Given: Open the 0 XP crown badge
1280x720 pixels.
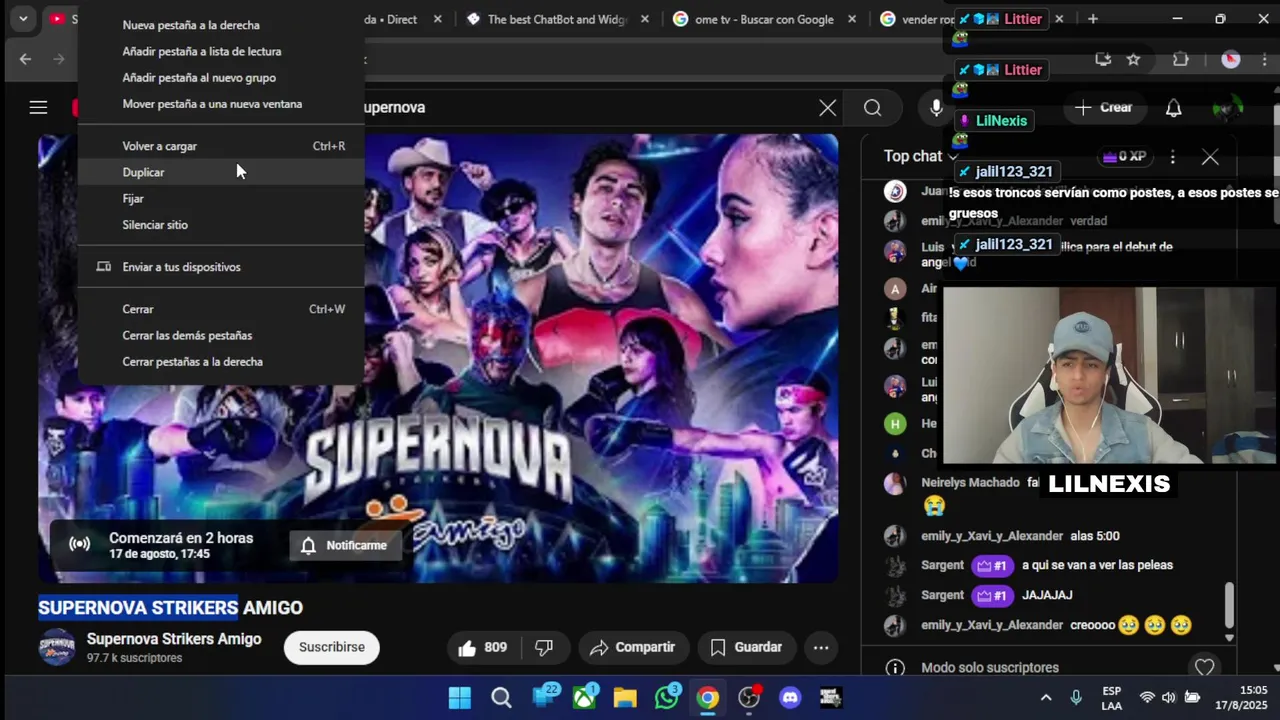Looking at the screenshot, I should pos(1124,157).
